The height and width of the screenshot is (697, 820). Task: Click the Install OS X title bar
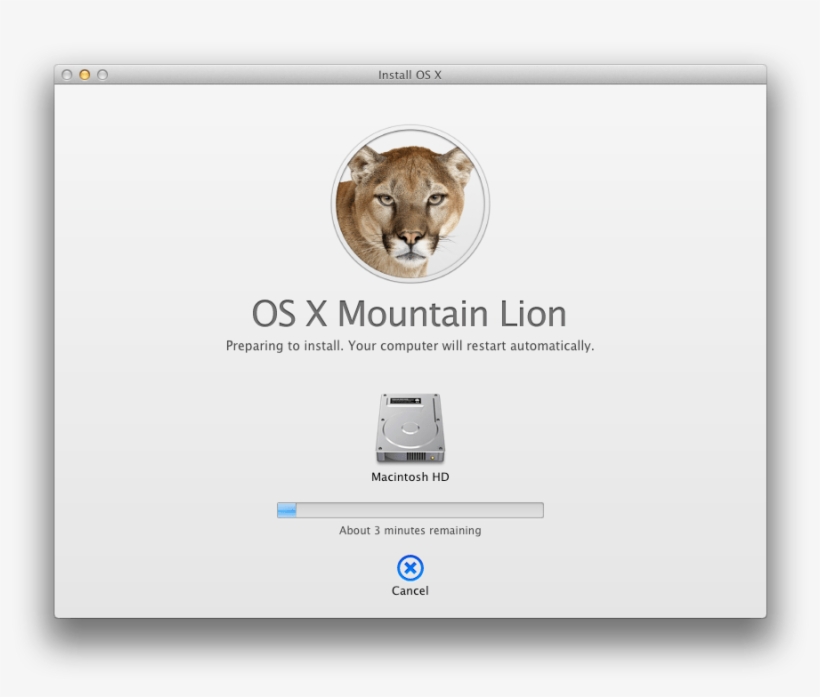point(410,74)
